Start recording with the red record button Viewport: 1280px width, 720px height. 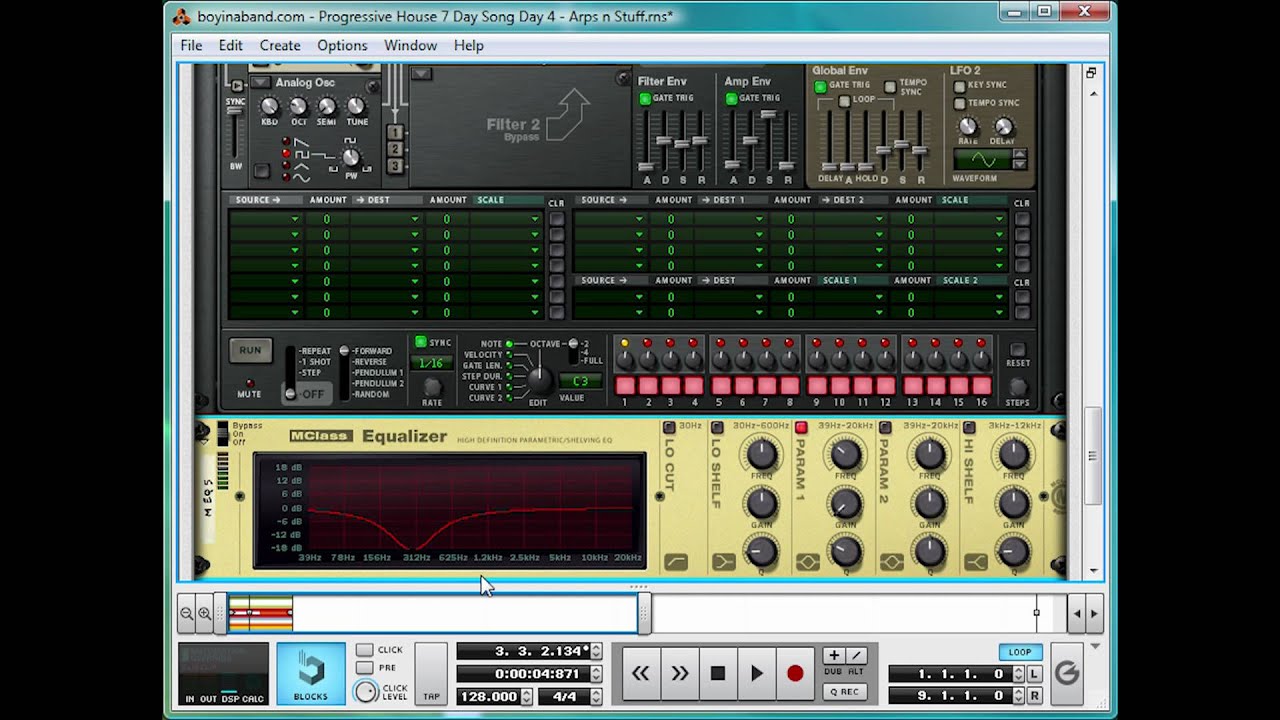pyautogui.click(x=795, y=673)
